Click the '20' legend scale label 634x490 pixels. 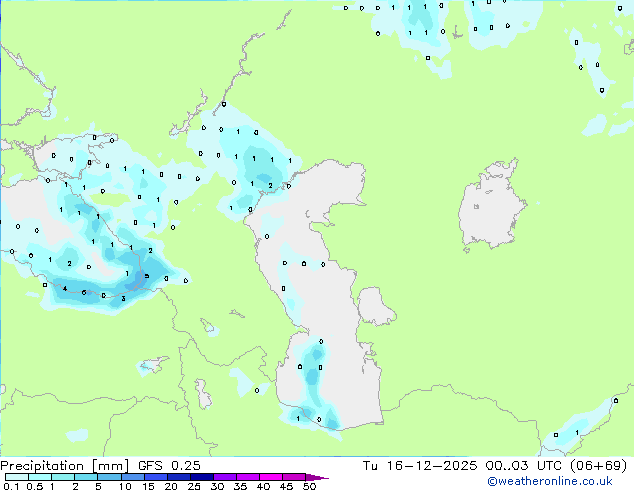point(171,486)
